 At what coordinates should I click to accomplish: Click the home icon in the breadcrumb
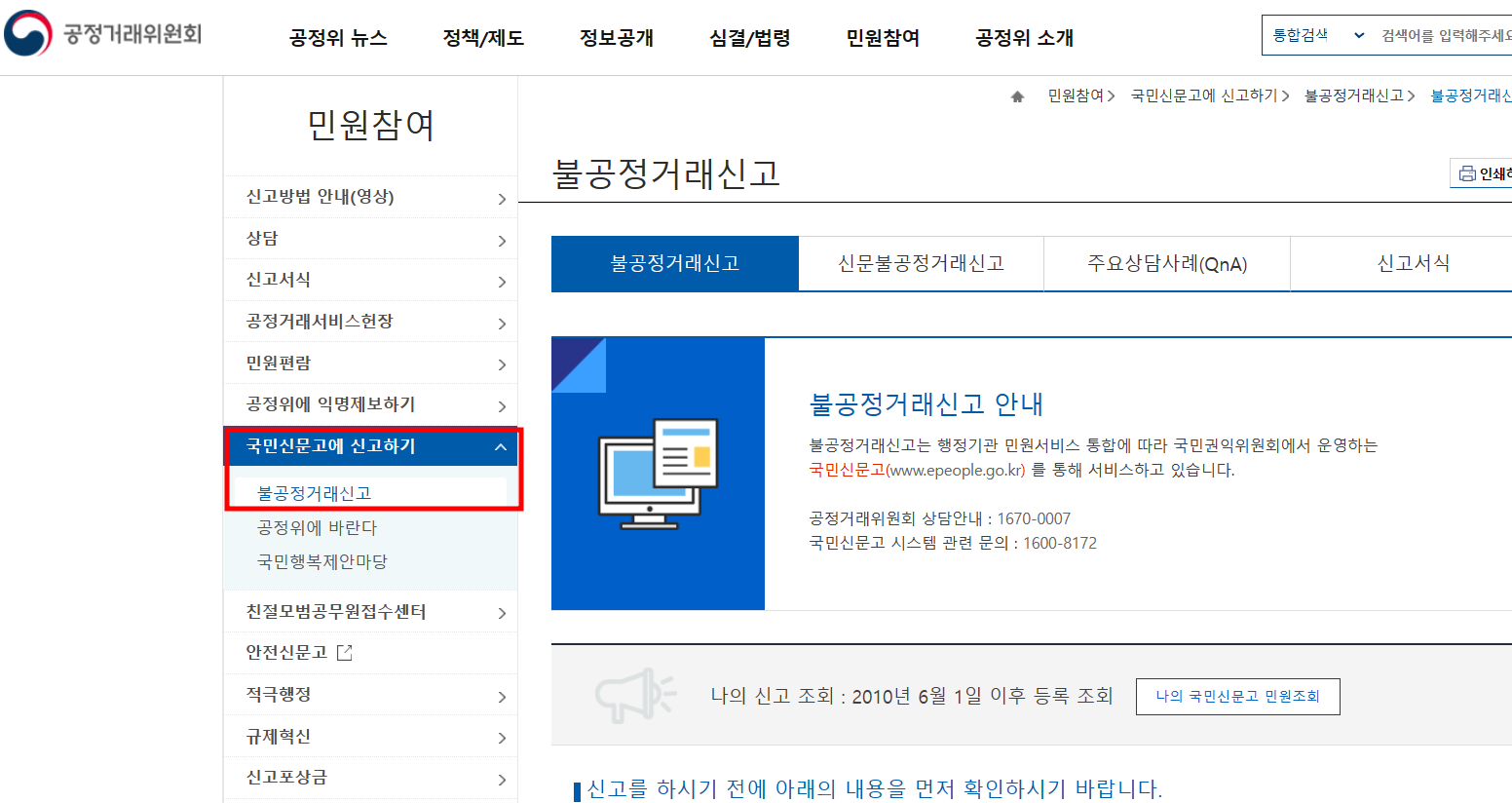click(x=1018, y=96)
